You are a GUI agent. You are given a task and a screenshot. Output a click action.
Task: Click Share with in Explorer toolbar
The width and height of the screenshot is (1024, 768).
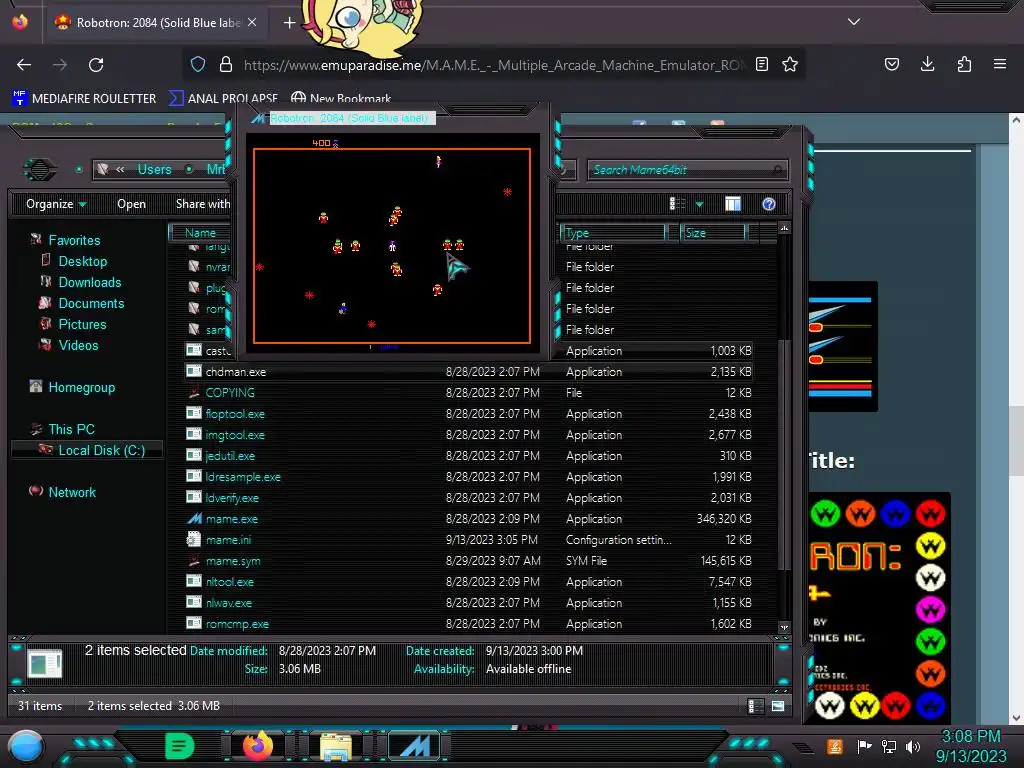coord(202,204)
